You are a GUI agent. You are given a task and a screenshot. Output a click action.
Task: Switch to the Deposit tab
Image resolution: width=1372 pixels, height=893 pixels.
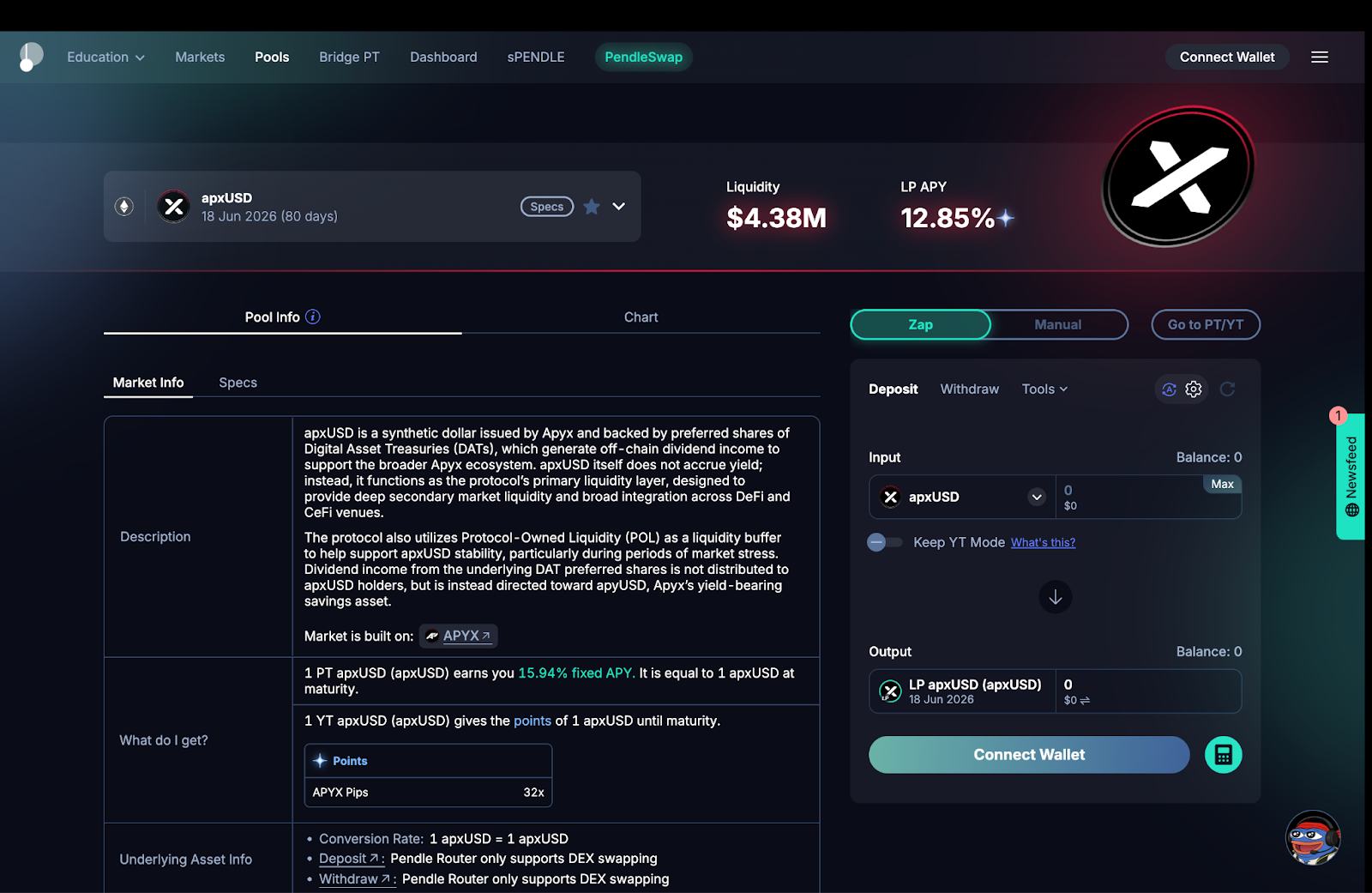tap(893, 389)
